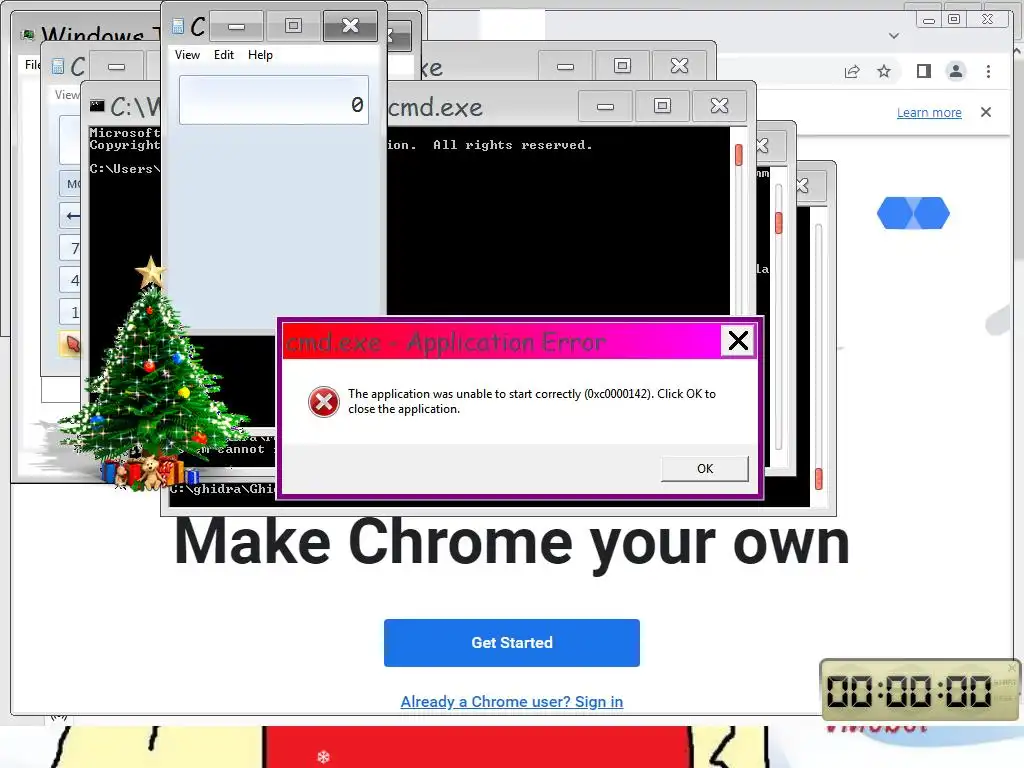
Task: Close the cmd.exe console window
Action: (719, 106)
